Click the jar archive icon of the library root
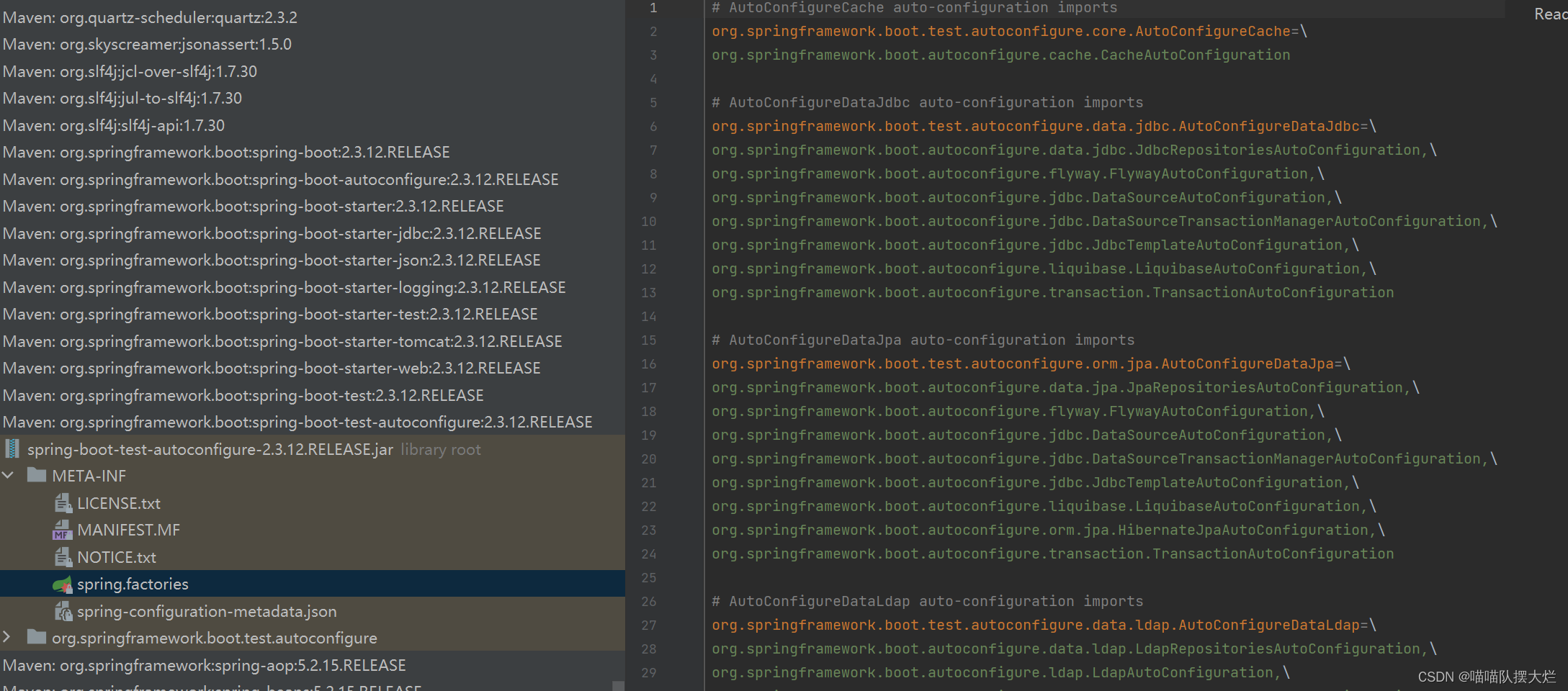 coord(12,448)
